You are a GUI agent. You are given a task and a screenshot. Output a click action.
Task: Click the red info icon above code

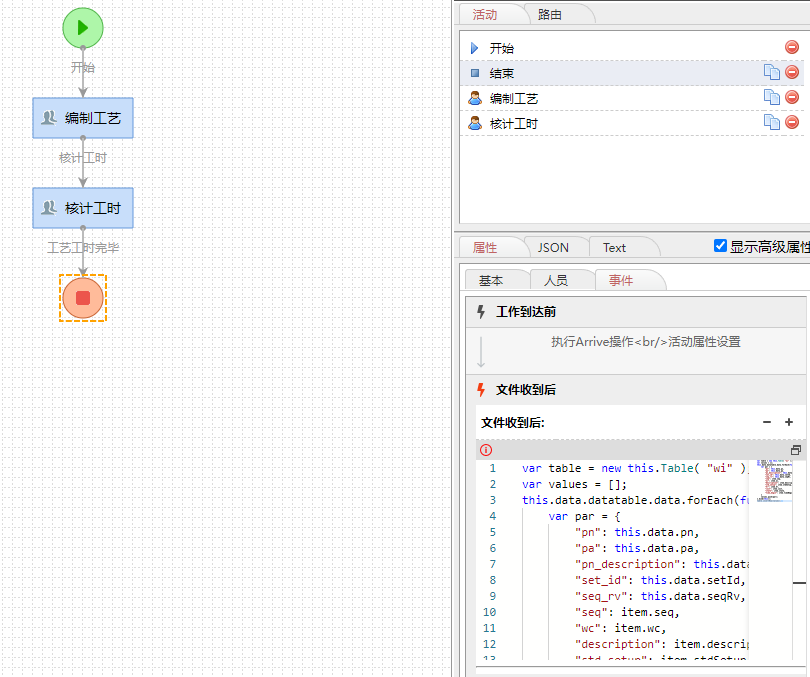tap(486, 450)
